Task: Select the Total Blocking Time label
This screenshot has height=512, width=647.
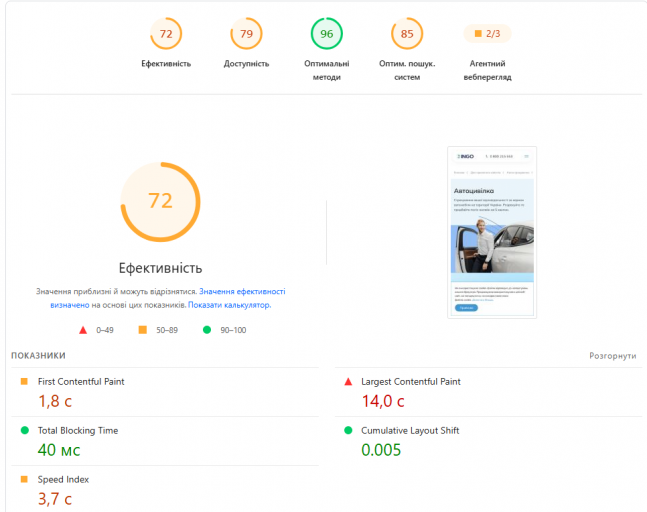Action: coord(78,430)
